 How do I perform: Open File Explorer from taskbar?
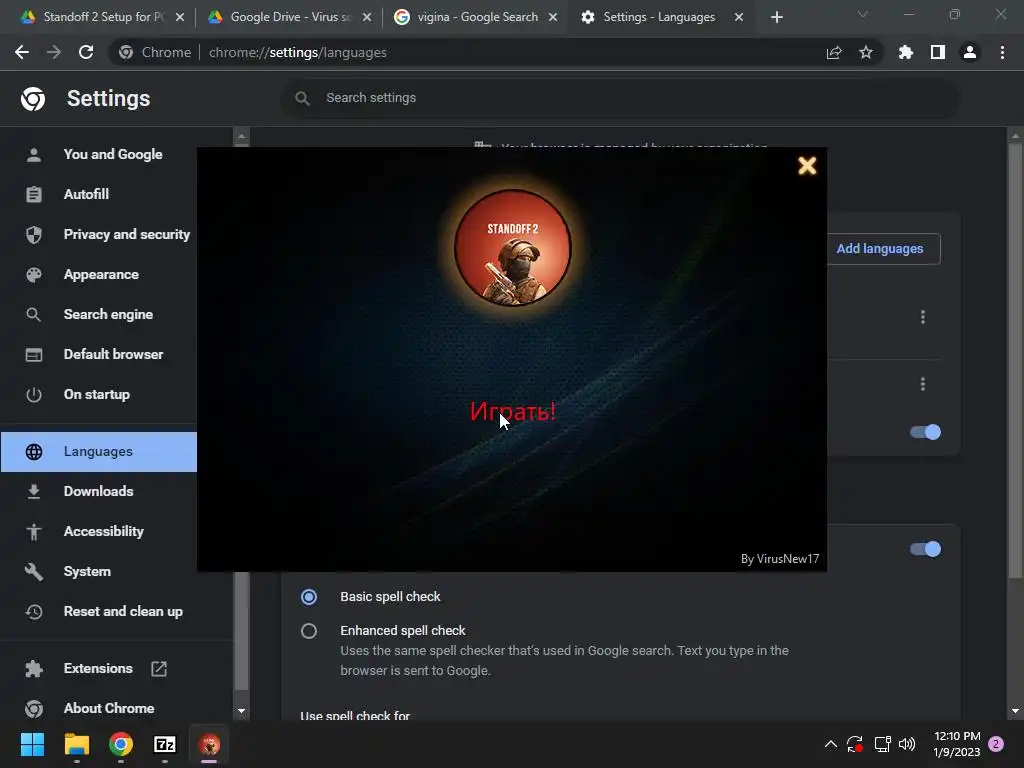point(76,744)
